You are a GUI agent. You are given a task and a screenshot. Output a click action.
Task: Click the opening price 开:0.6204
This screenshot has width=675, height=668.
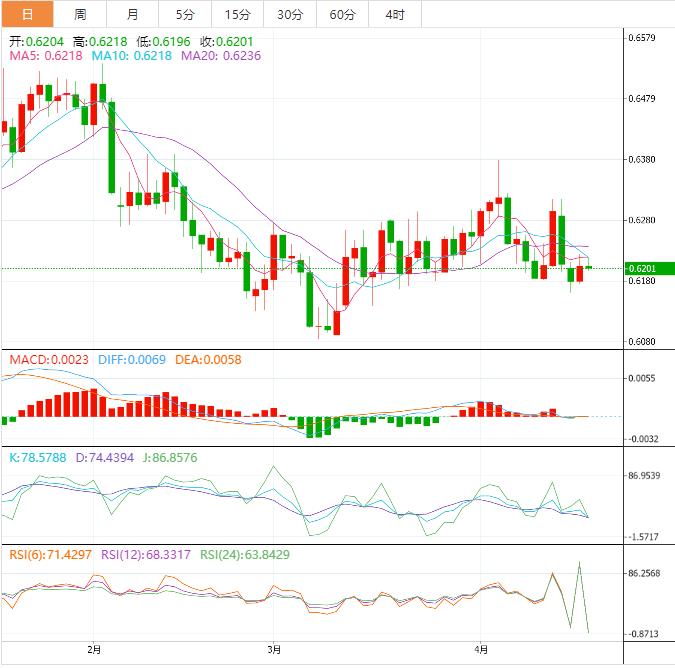pyautogui.click(x=37, y=42)
